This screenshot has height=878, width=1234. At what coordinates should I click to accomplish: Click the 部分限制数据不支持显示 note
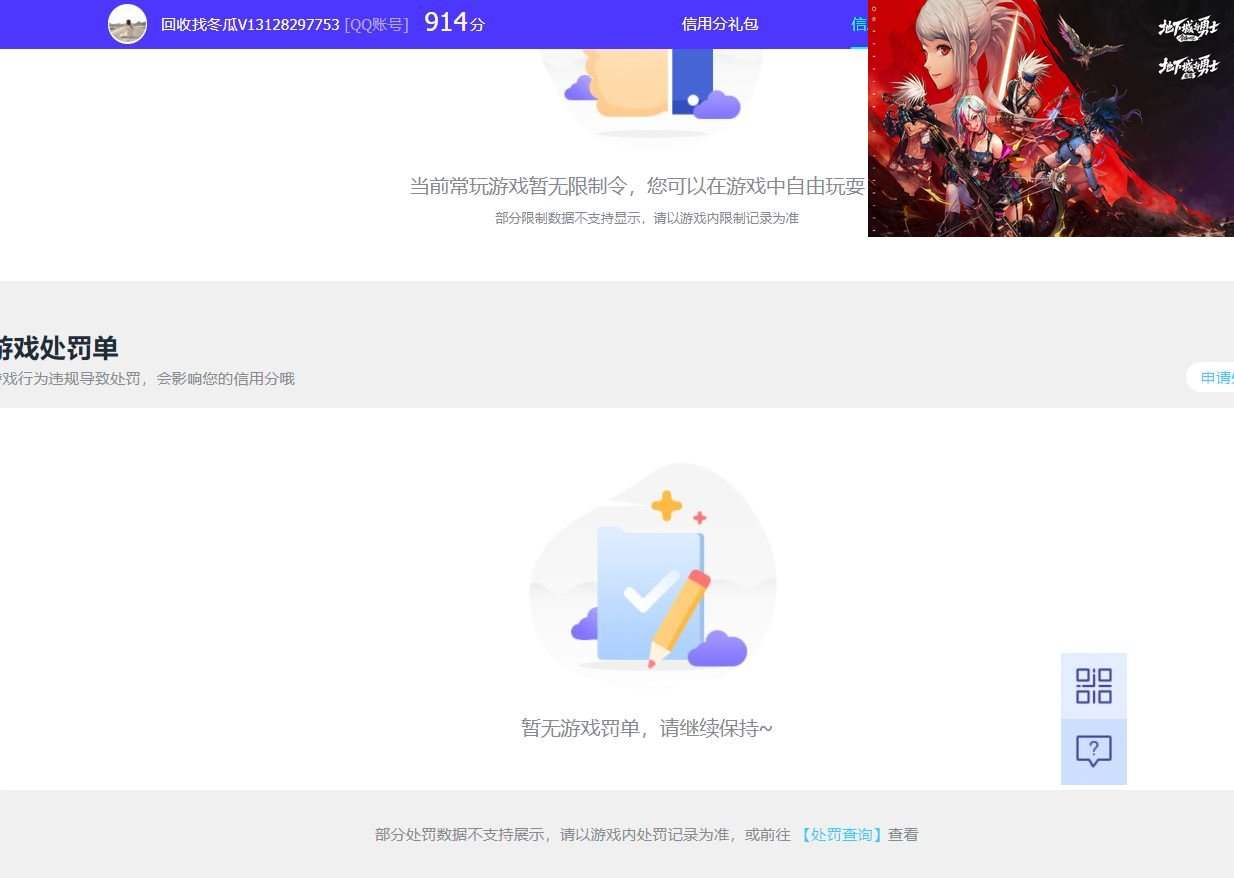[647, 218]
